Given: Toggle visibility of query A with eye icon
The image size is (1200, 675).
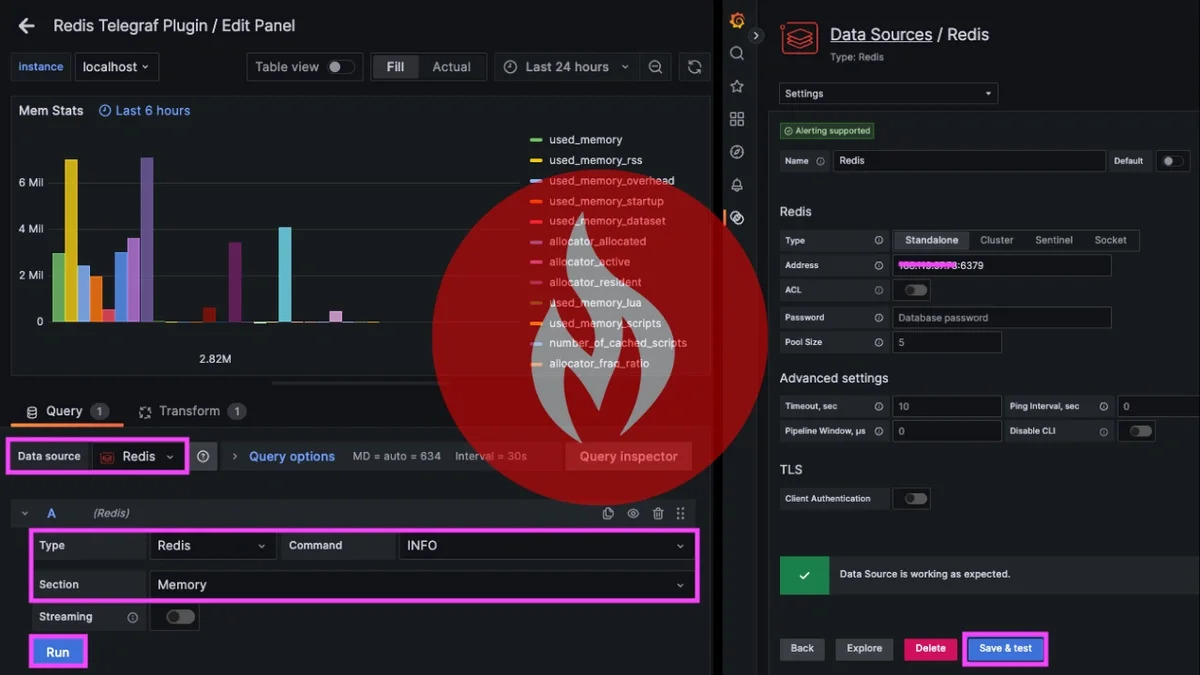Looking at the screenshot, I should point(633,514).
